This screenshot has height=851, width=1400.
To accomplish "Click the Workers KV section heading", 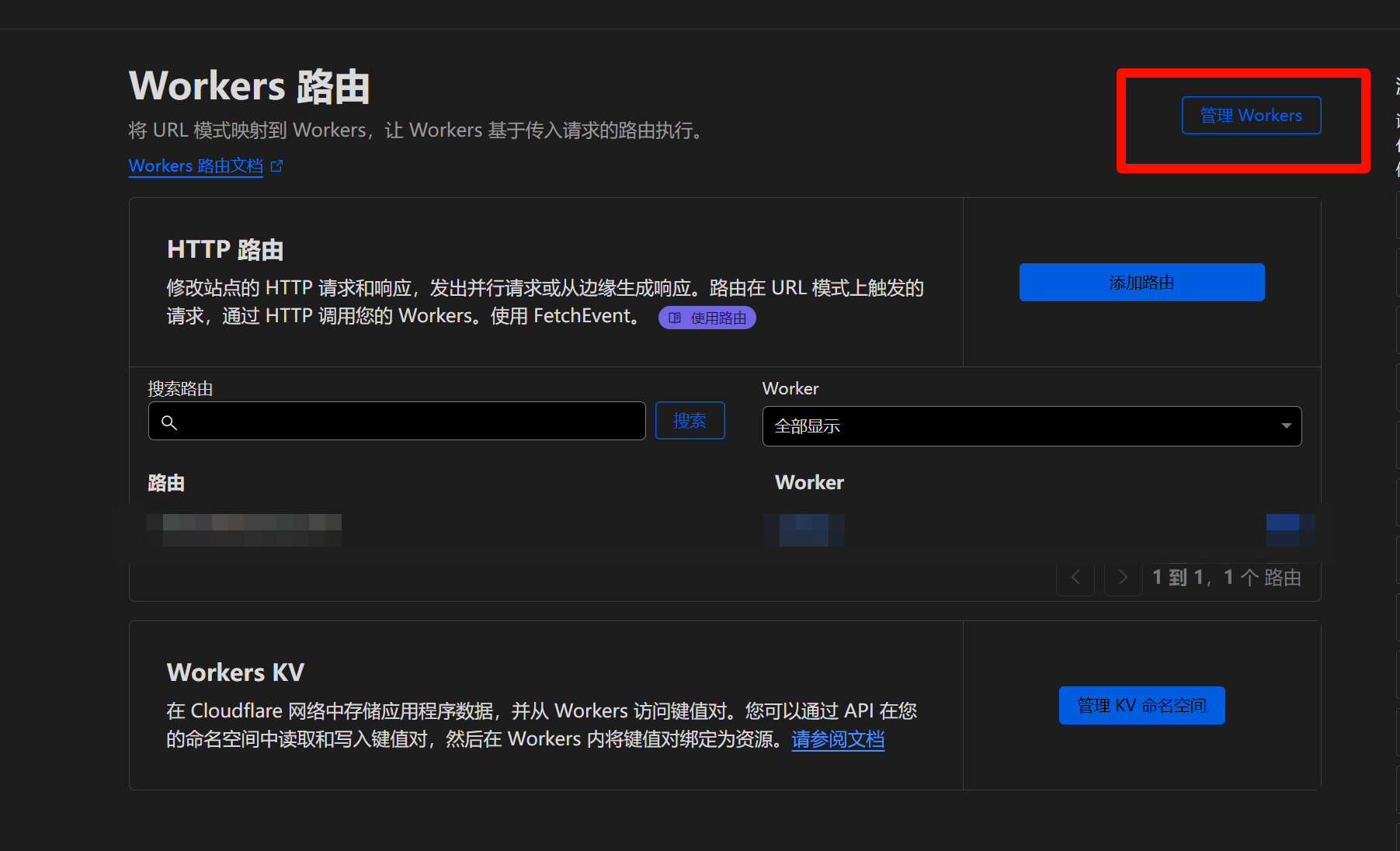I will (235, 672).
